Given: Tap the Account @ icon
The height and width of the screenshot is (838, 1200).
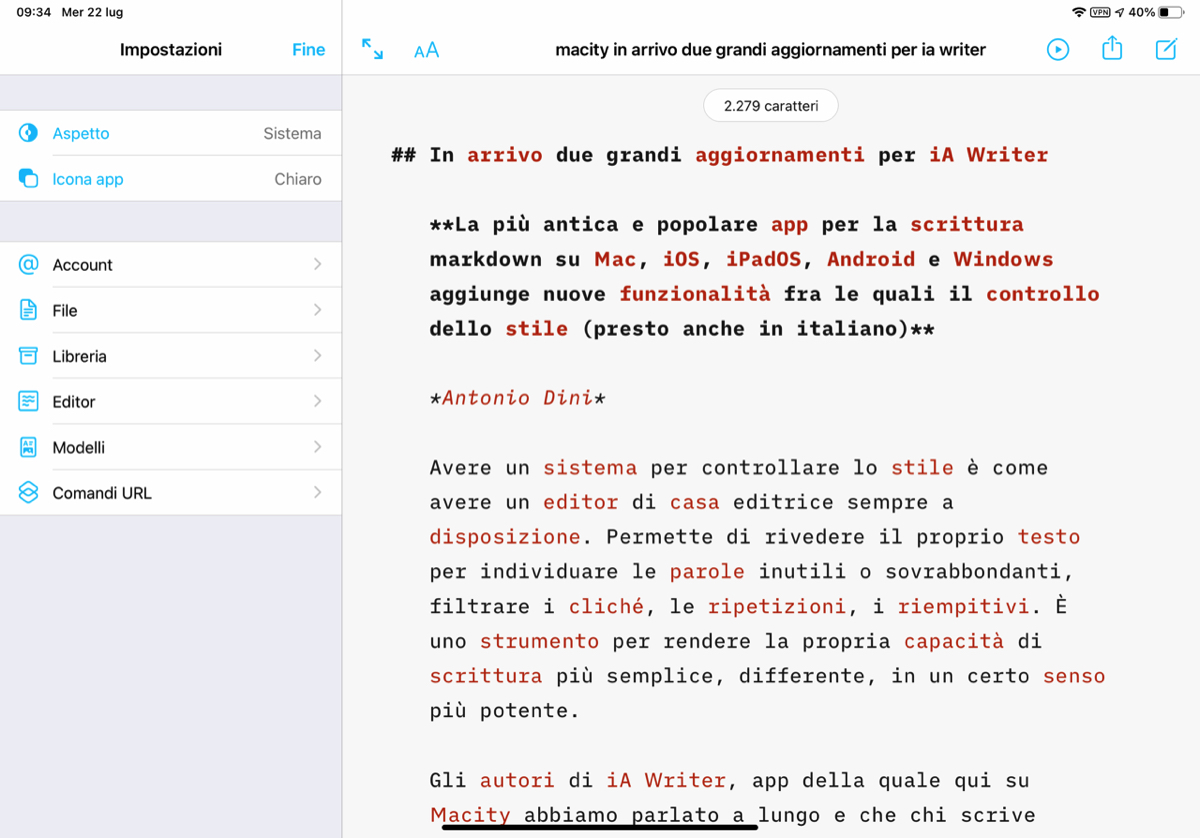Looking at the screenshot, I should coord(28,265).
